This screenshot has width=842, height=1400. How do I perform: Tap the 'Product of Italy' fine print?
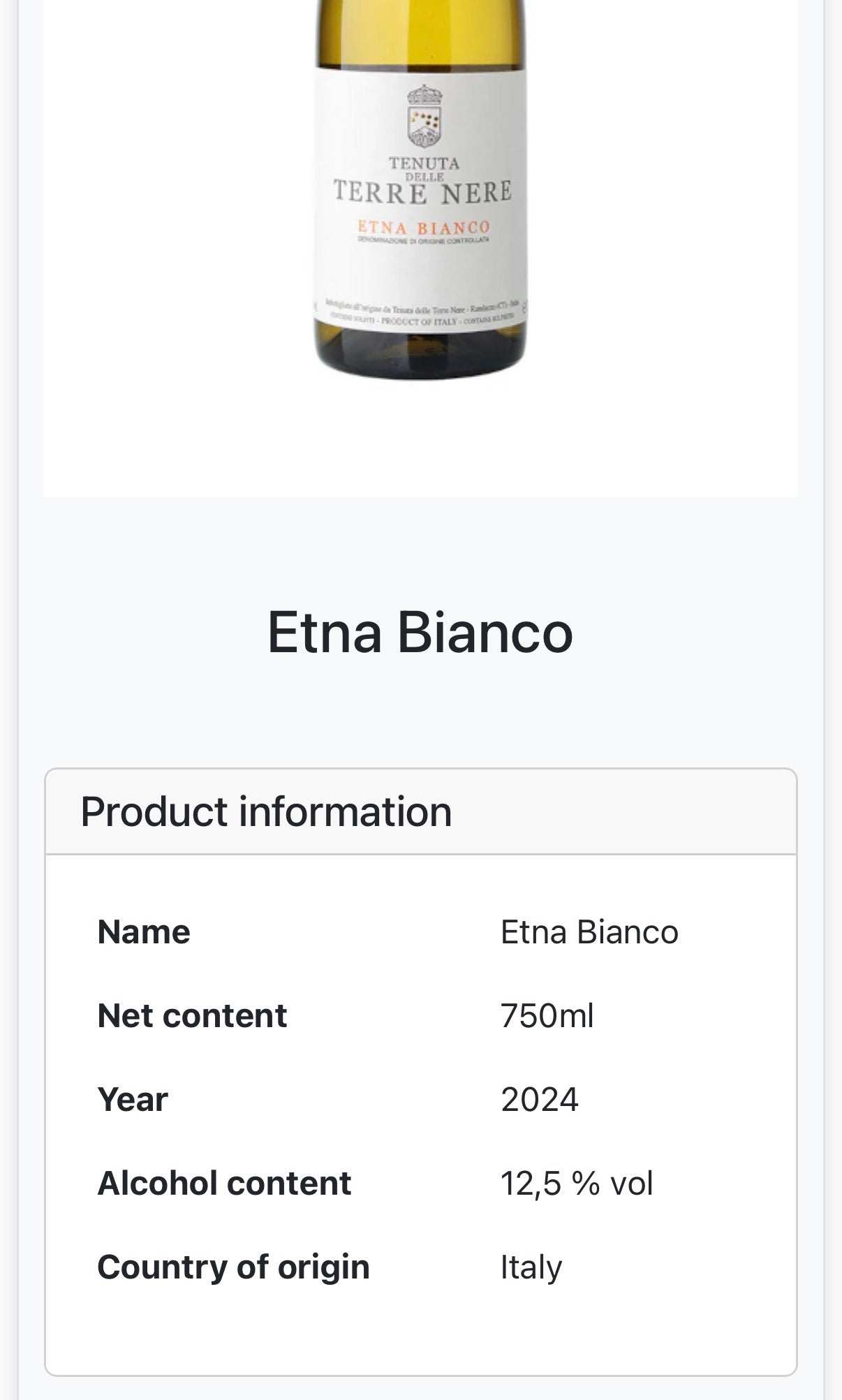pos(419,321)
